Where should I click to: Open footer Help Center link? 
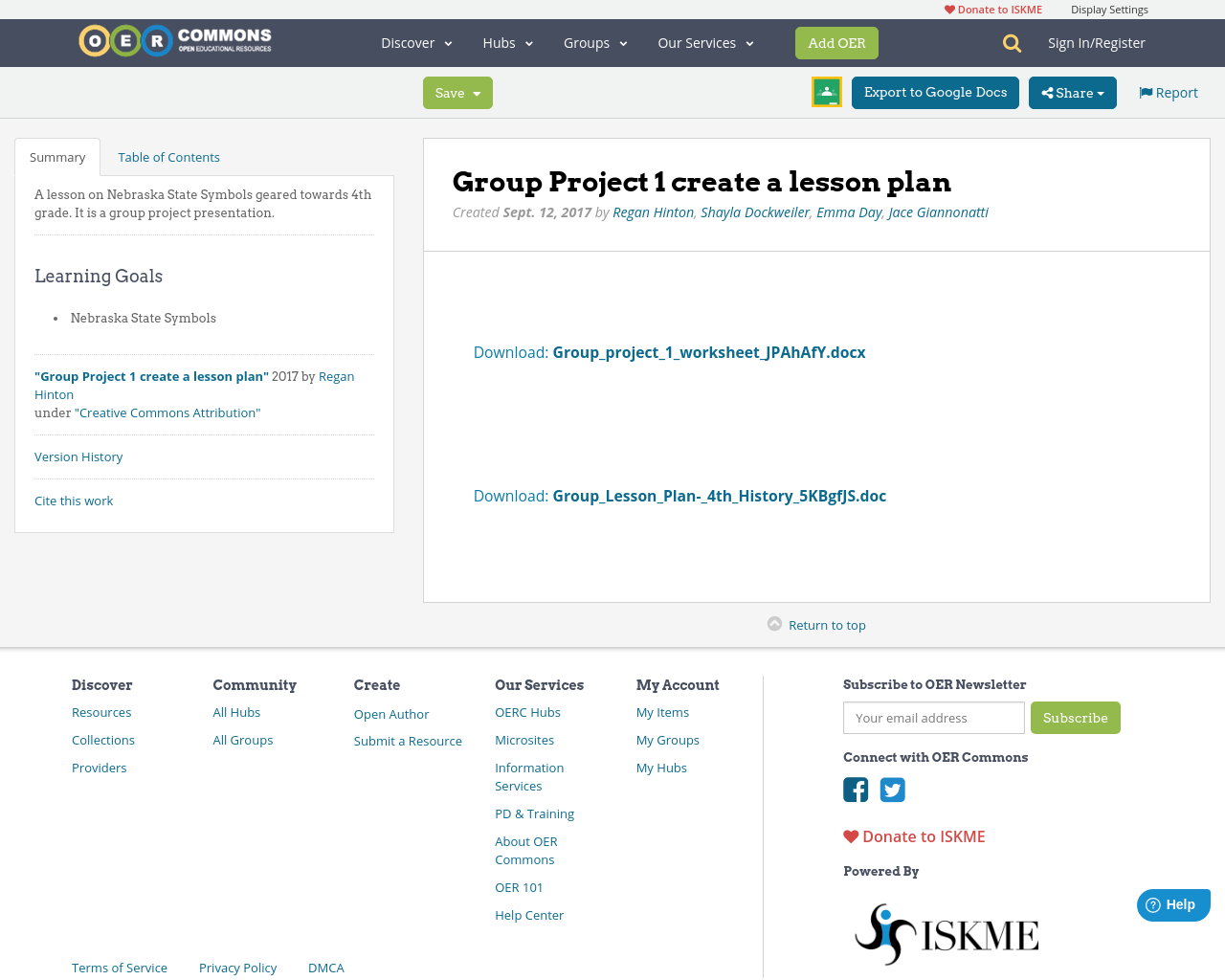[x=529, y=915]
